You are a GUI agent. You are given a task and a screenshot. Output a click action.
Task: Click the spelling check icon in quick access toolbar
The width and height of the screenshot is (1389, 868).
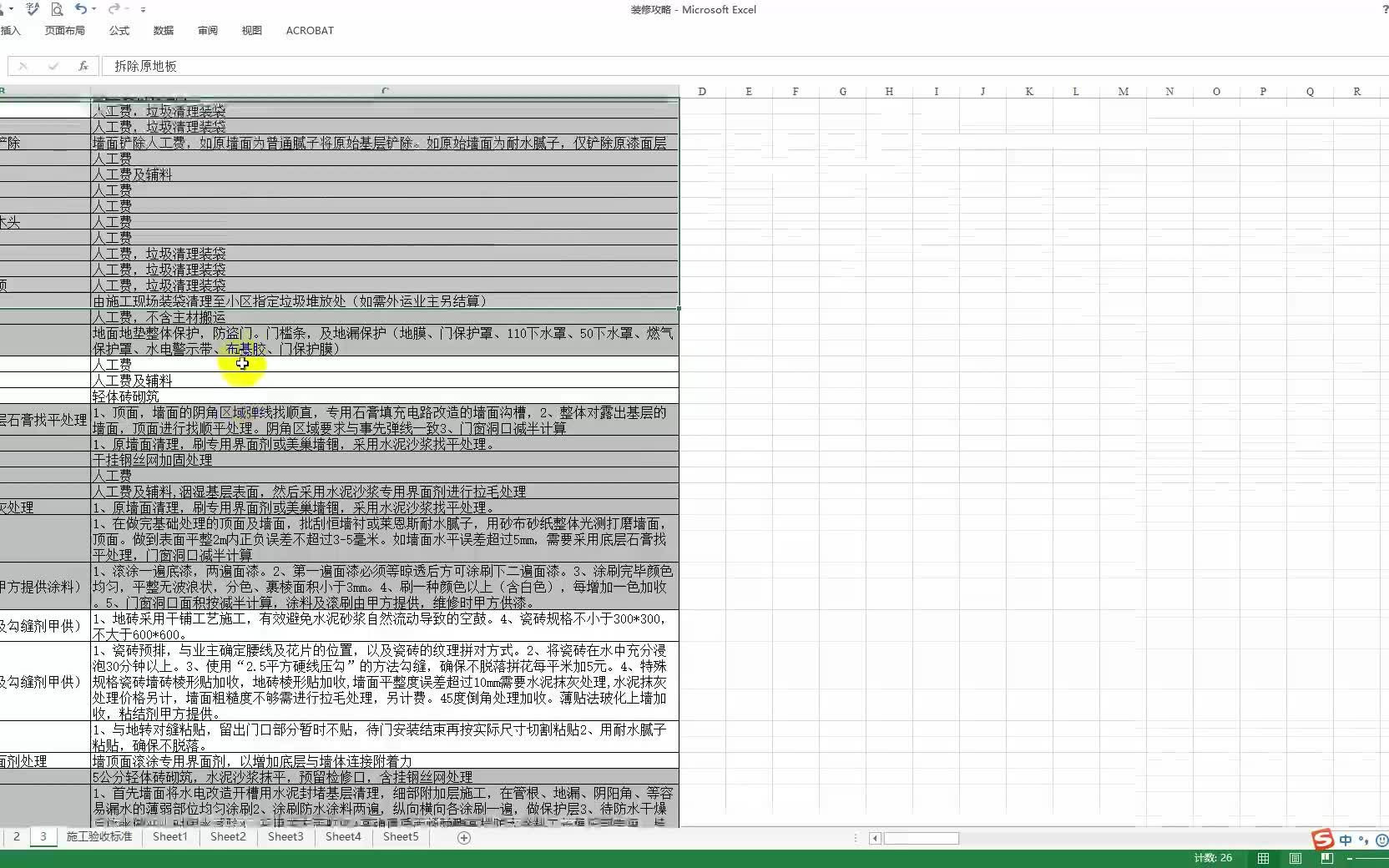point(33,9)
